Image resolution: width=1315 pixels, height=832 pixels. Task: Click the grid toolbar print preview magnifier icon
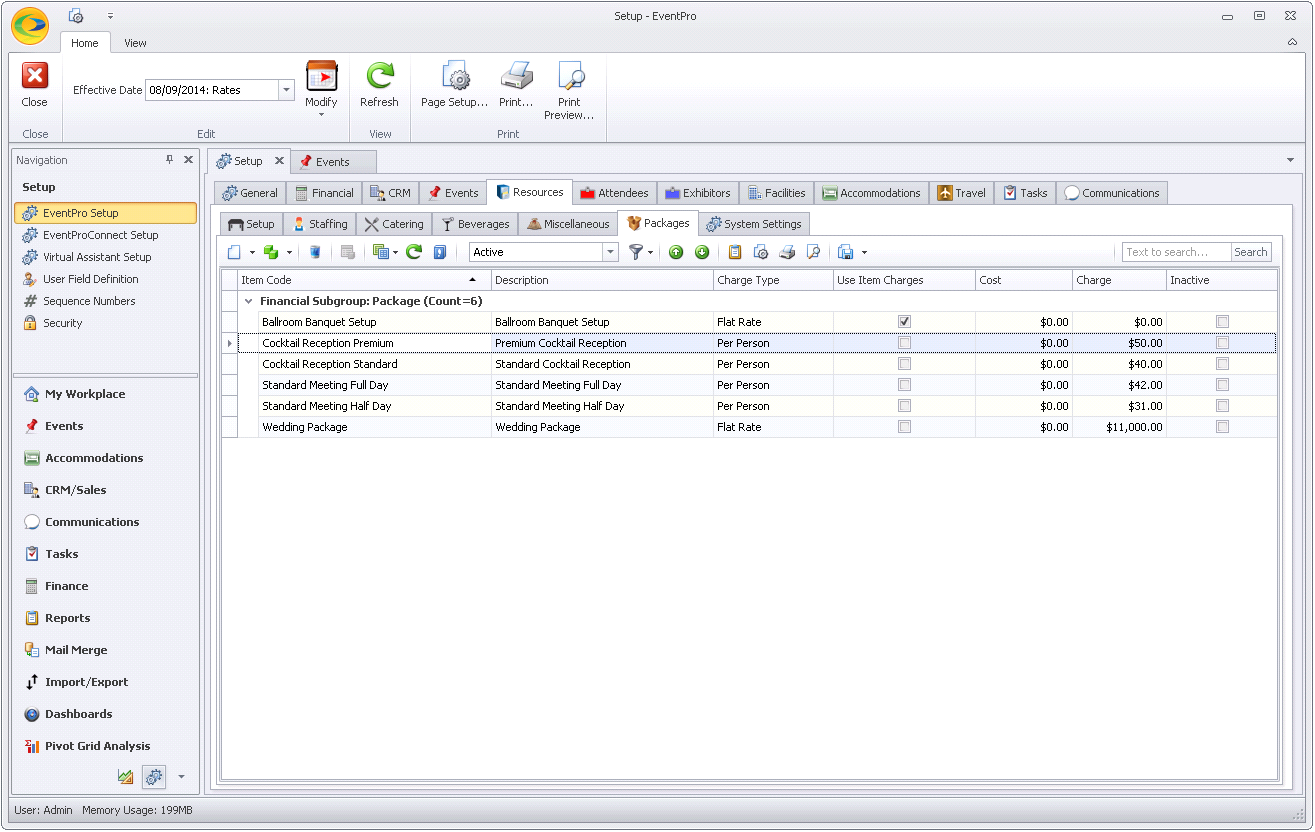tap(813, 252)
